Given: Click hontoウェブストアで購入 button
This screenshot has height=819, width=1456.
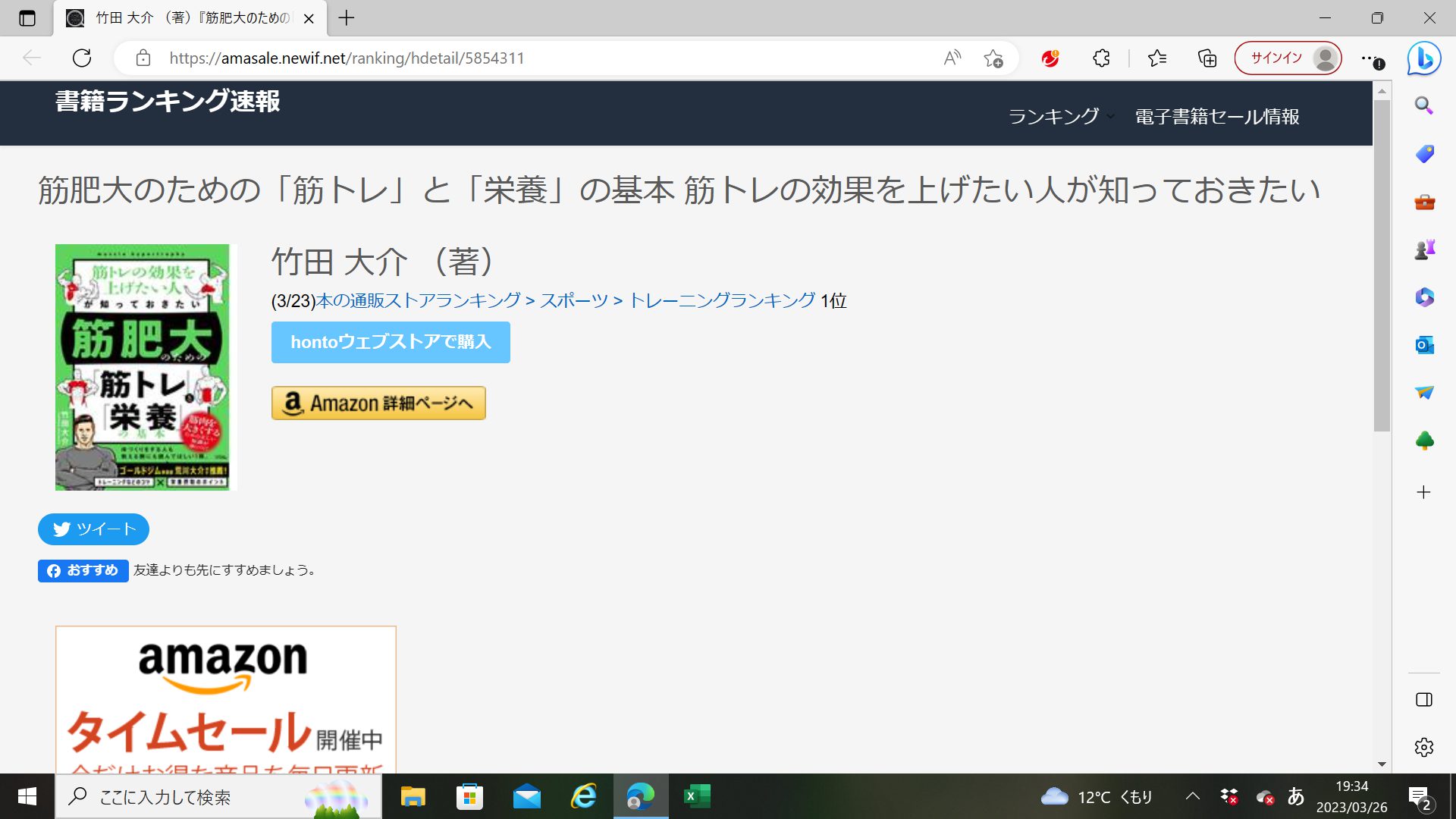Looking at the screenshot, I should [x=391, y=342].
